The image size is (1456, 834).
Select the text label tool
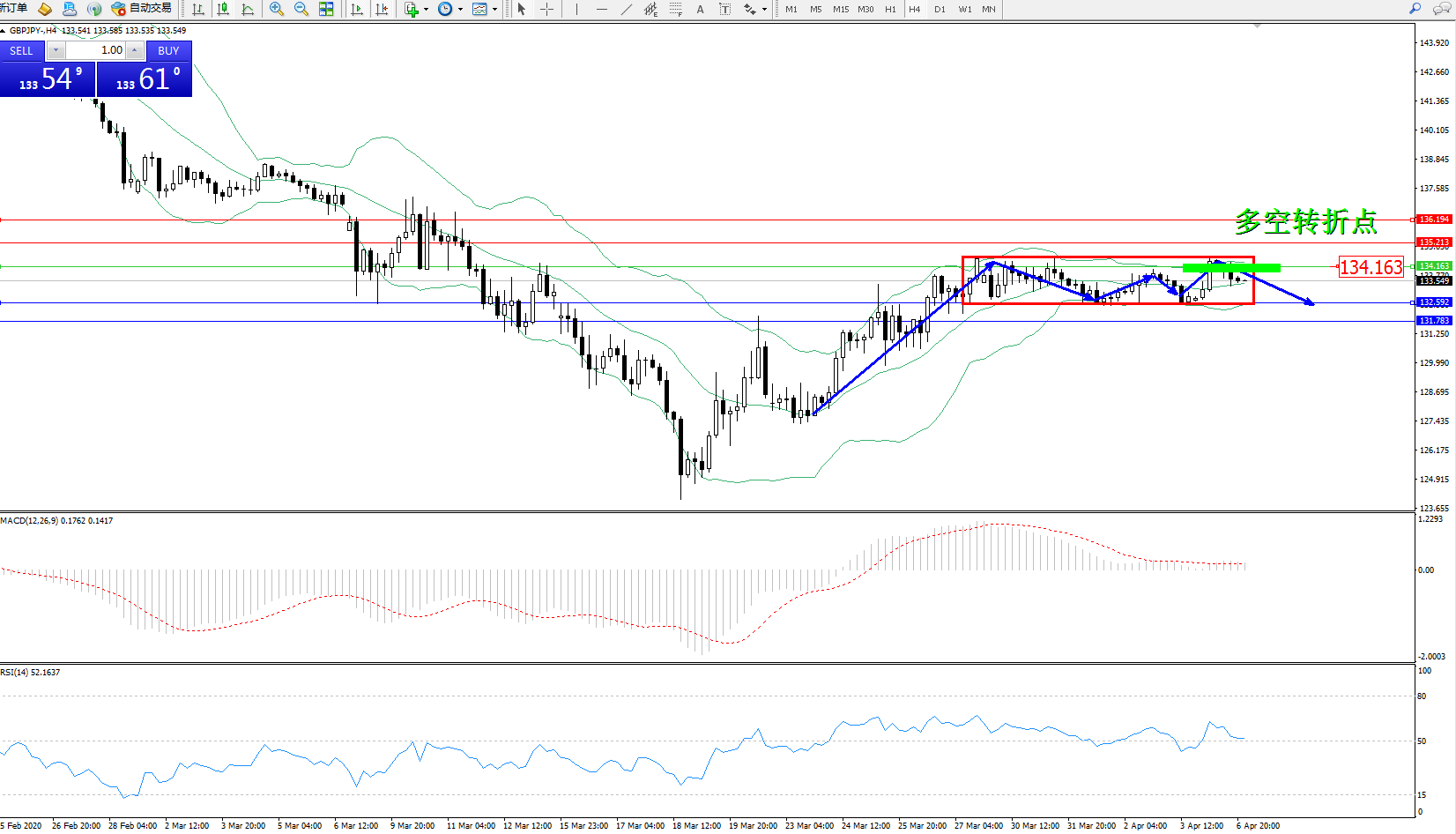(x=700, y=9)
